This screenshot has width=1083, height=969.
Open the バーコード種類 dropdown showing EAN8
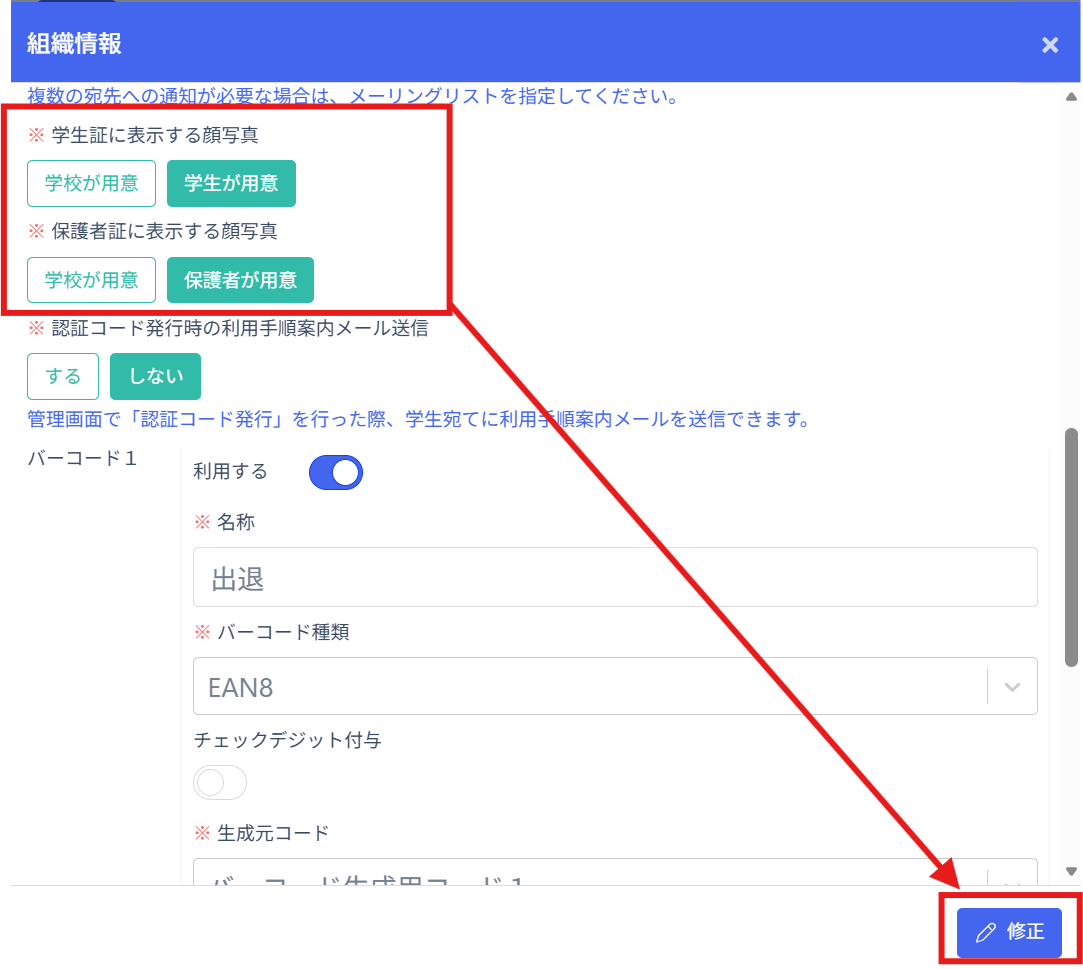click(x=590, y=687)
